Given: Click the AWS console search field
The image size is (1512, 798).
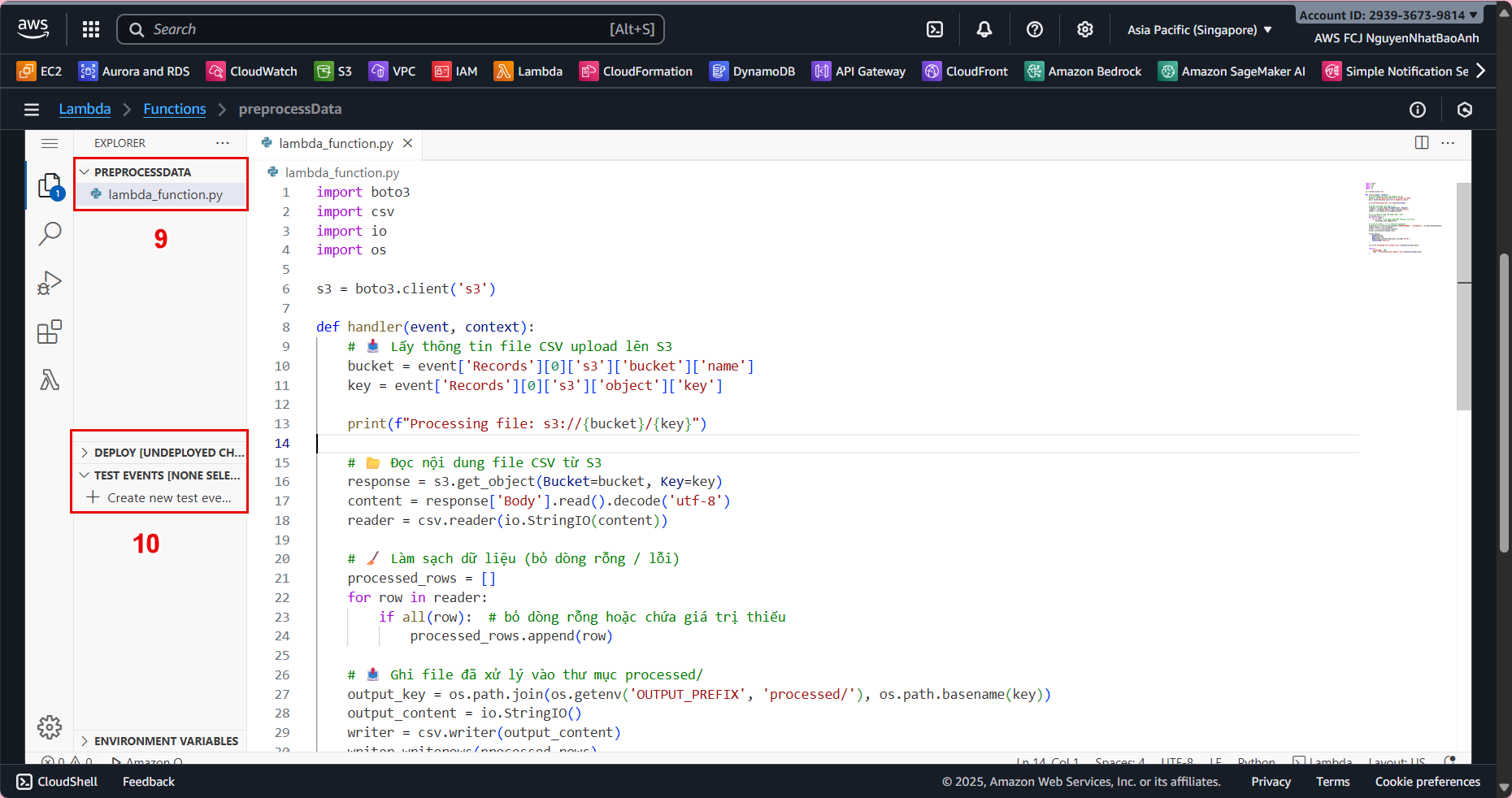Looking at the screenshot, I should (x=391, y=29).
